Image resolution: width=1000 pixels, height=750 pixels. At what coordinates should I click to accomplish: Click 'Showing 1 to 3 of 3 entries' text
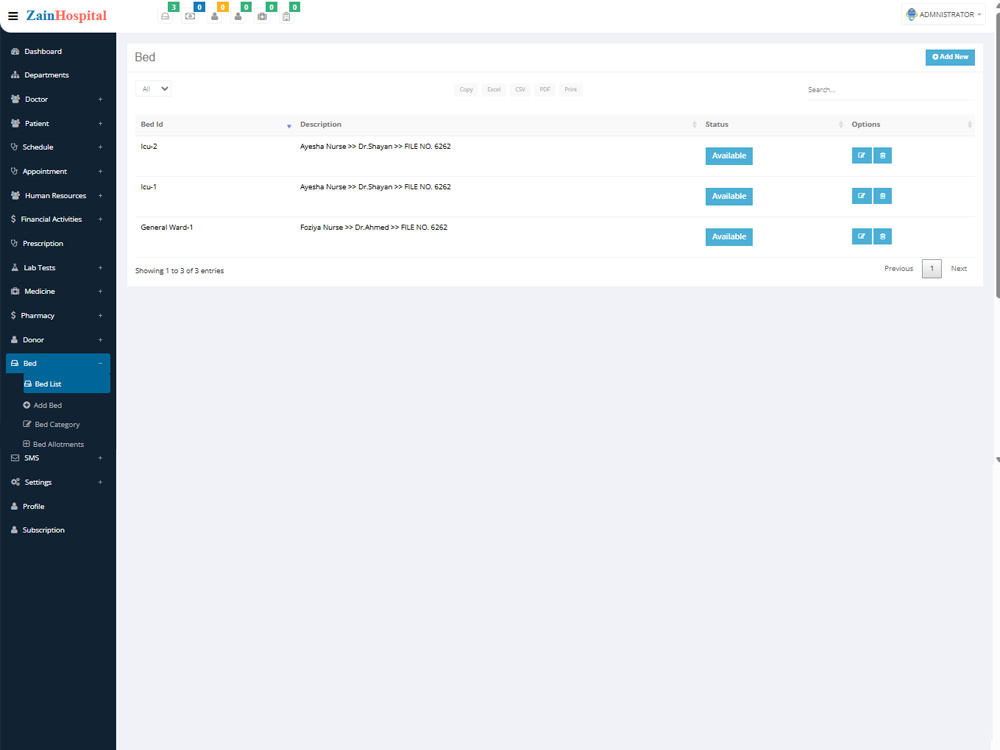(x=179, y=271)
